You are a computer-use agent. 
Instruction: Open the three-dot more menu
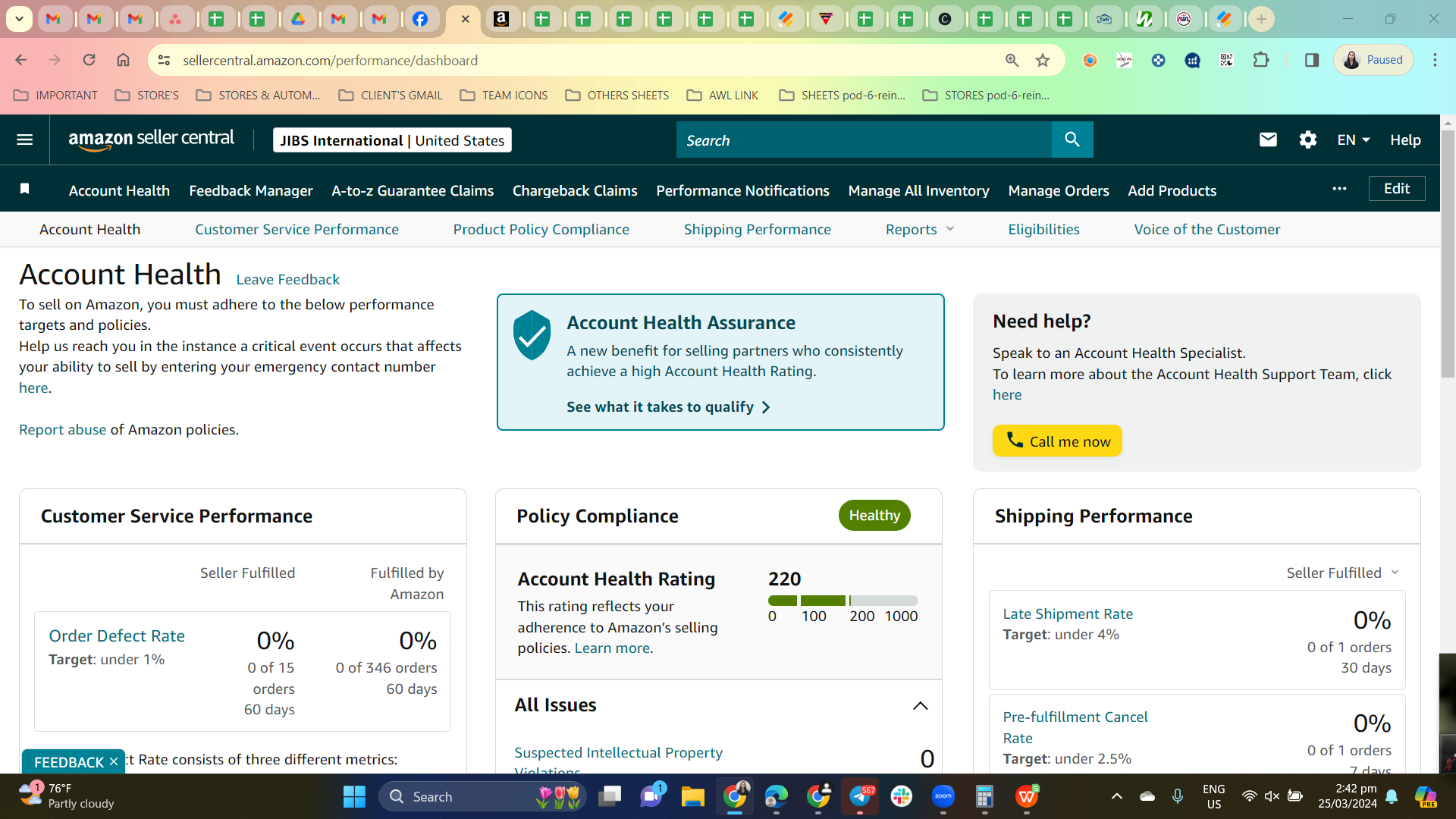(1339, 189)
